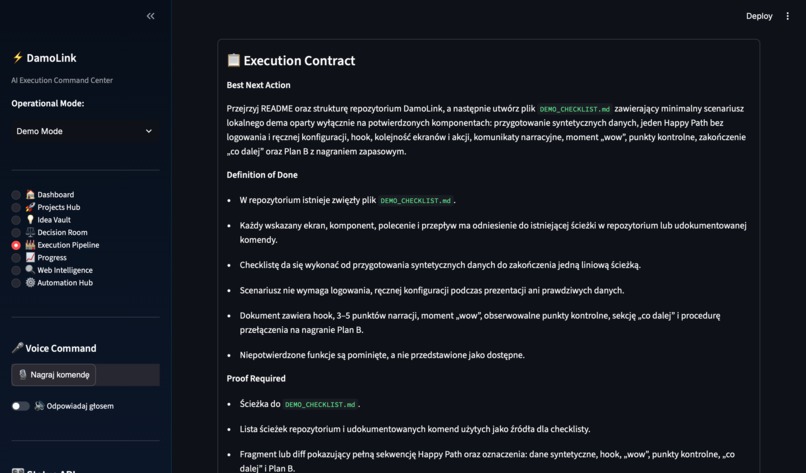
Task: Click the Progress chart icon
Action: point(30,258)
